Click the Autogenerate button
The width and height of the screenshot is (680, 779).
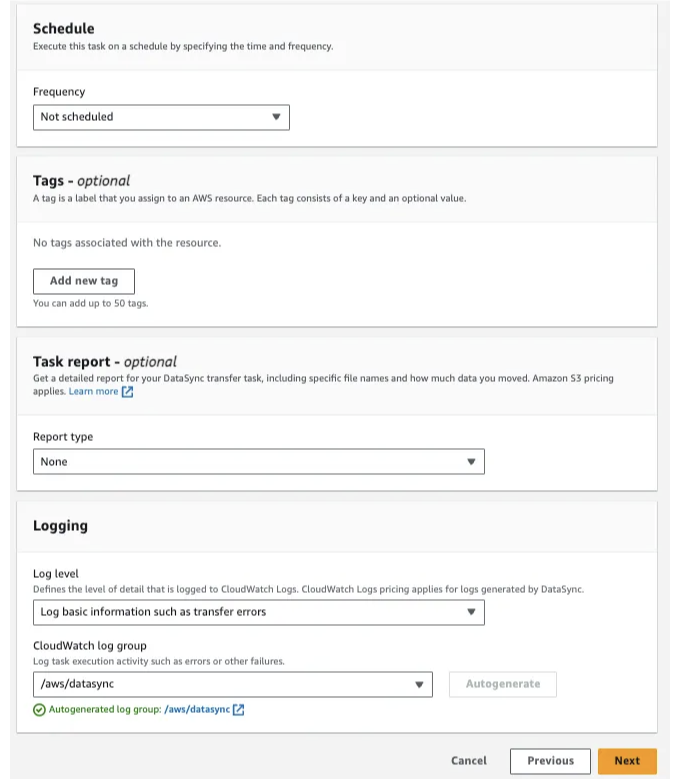coord(503,685)
